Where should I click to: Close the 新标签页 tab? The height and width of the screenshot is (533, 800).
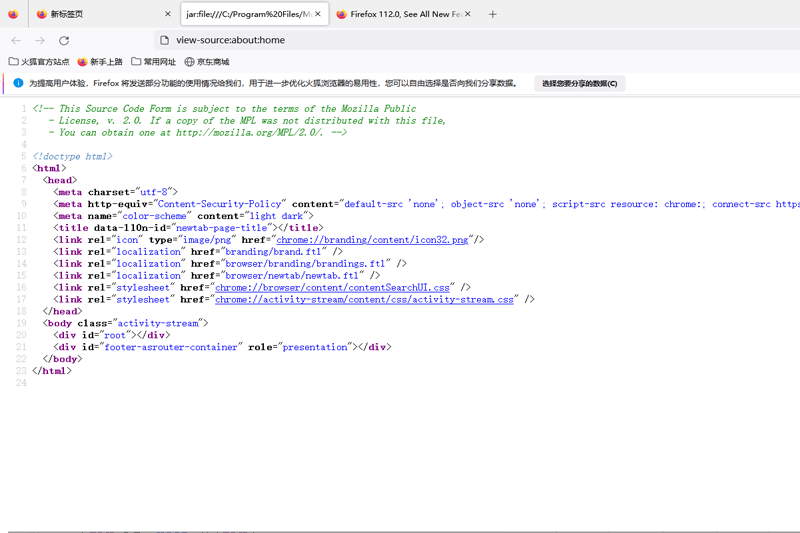pos(167,14)
